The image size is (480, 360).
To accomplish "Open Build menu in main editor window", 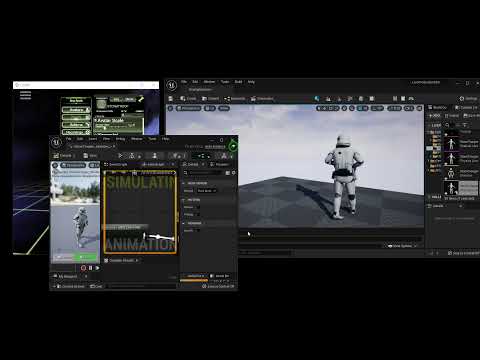I will click(x=238, y=82).
